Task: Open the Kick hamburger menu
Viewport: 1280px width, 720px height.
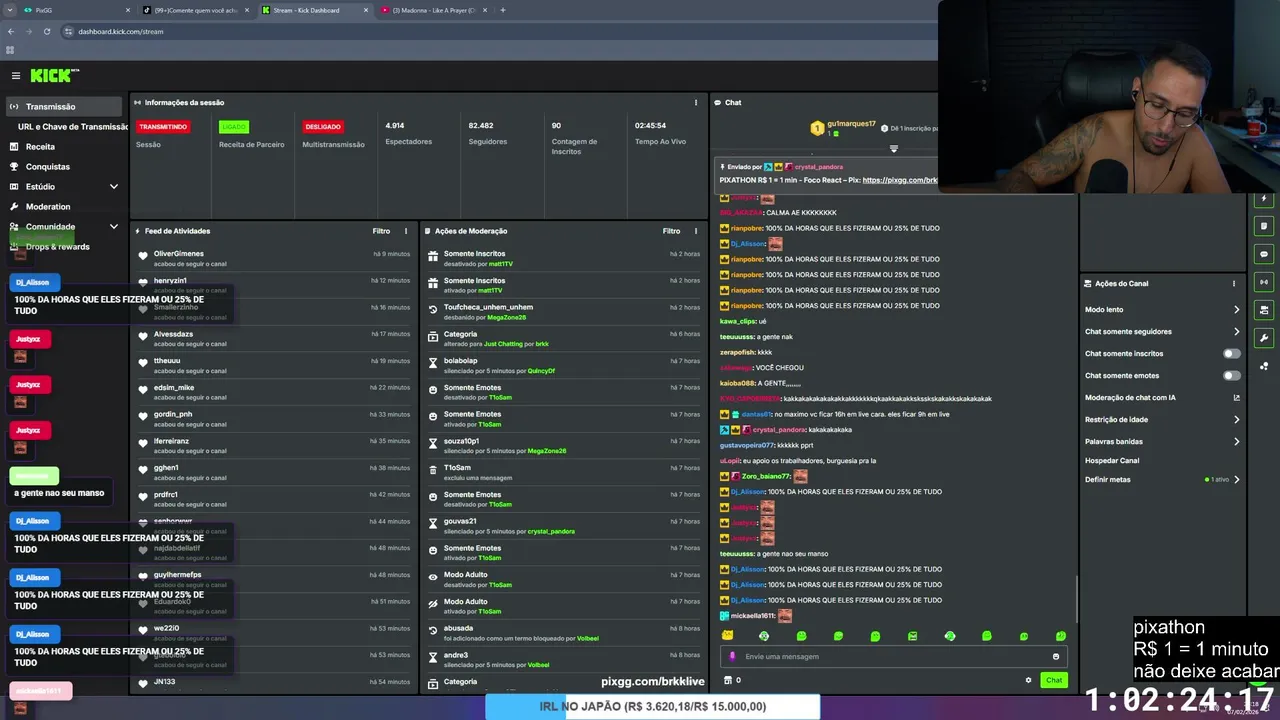Action: 15,76
